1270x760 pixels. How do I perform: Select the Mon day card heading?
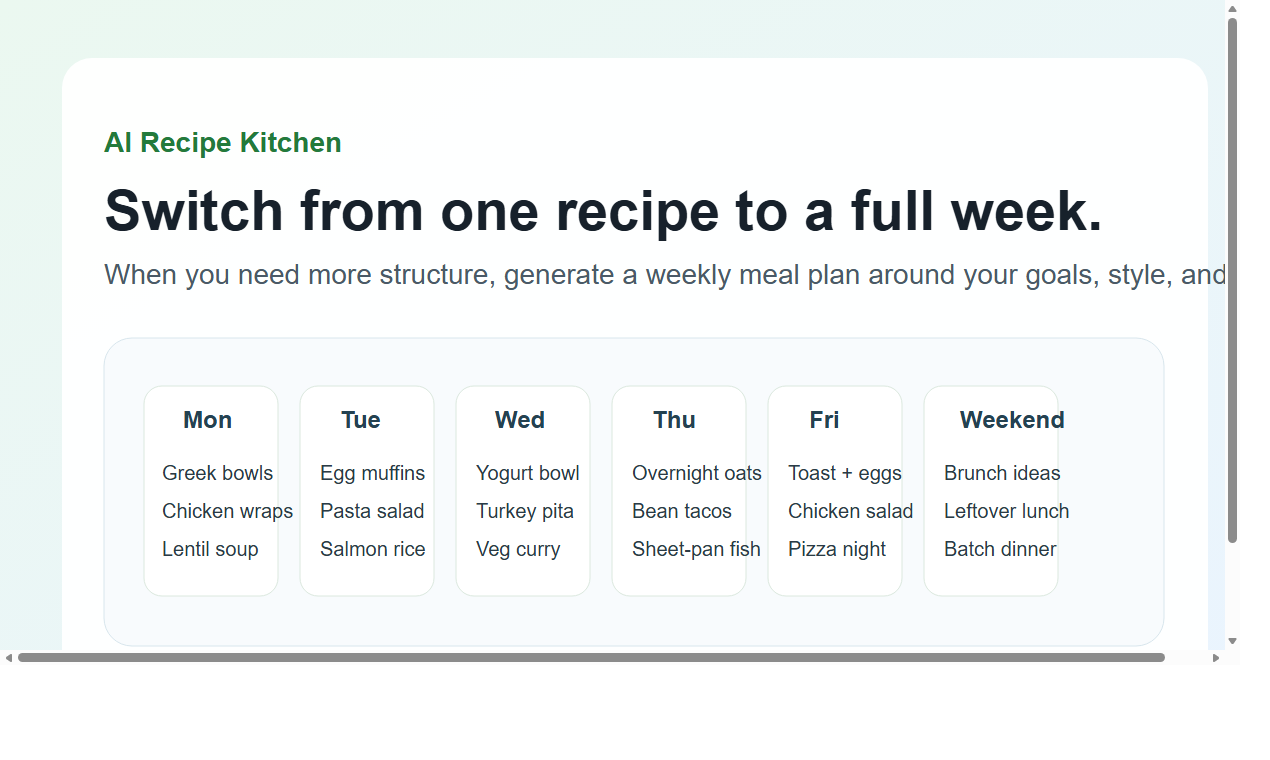pos(208,420)
